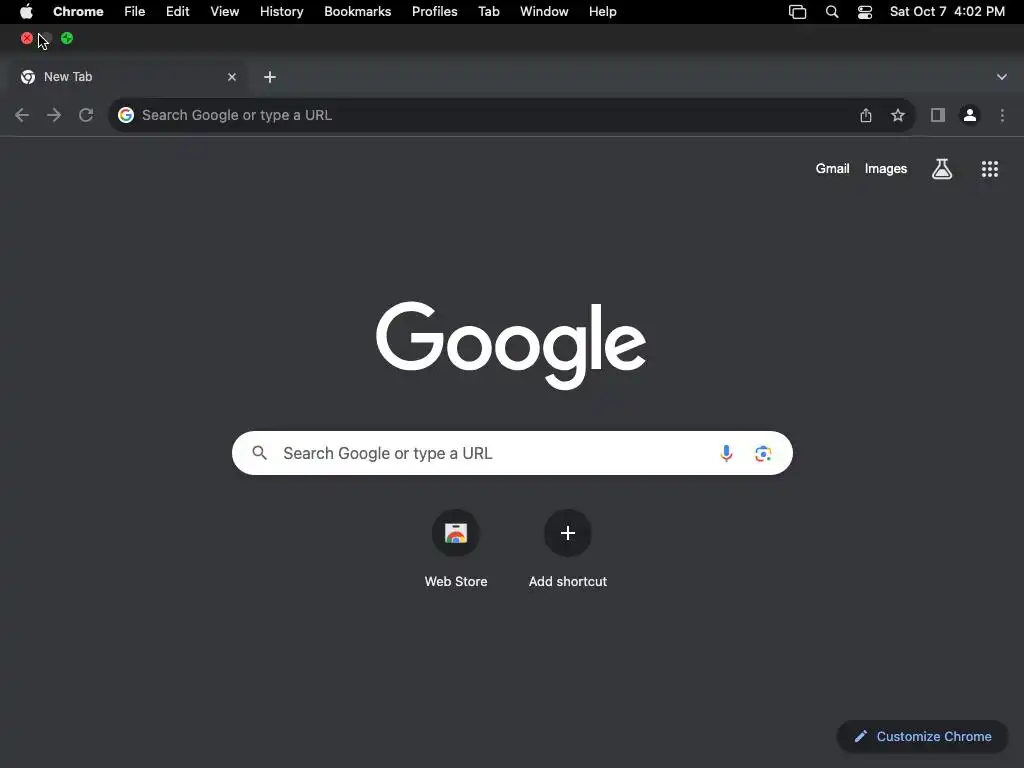Click the Google logo
Viewport: 1024px width, 768px height.
point(511,345)
